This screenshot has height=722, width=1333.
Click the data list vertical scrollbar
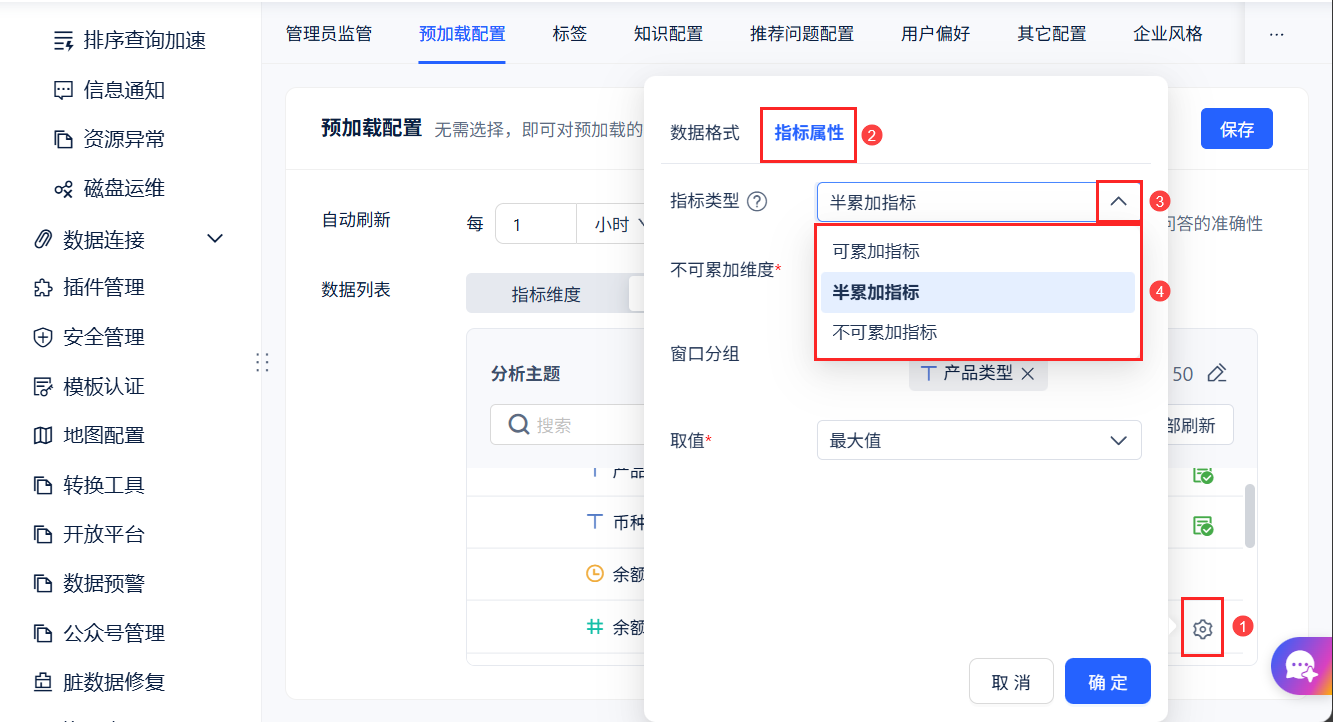click(x=1249, y=515)
